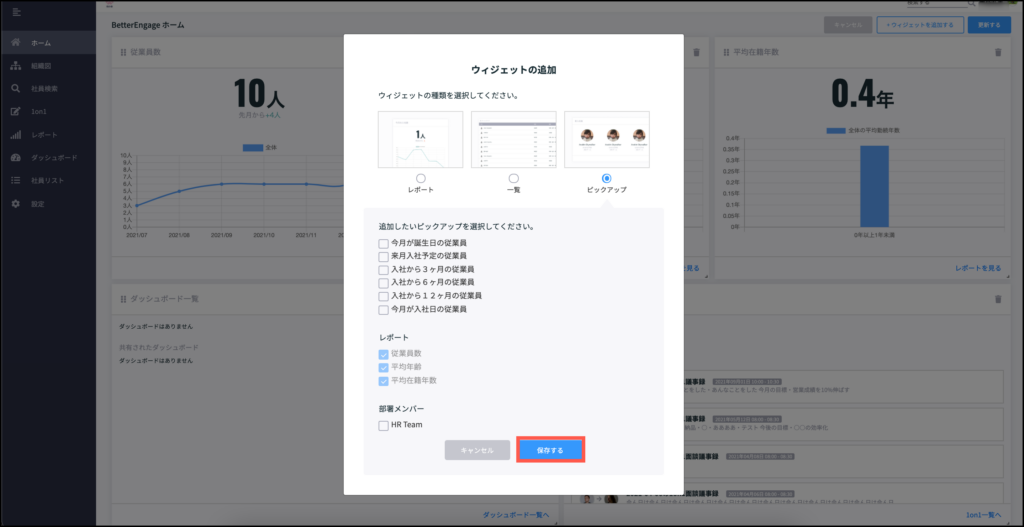Select the ピックアップ widget thumbnail
This screenshot has width=1024, height=527.
(607, 140)
